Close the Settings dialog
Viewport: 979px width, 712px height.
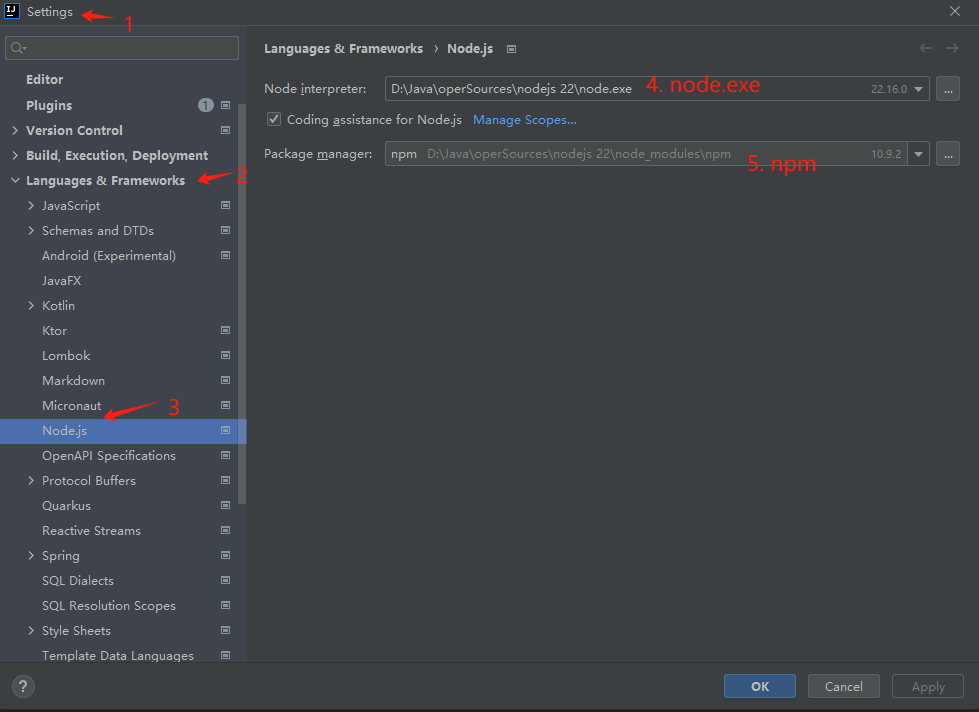pos(955,11)
